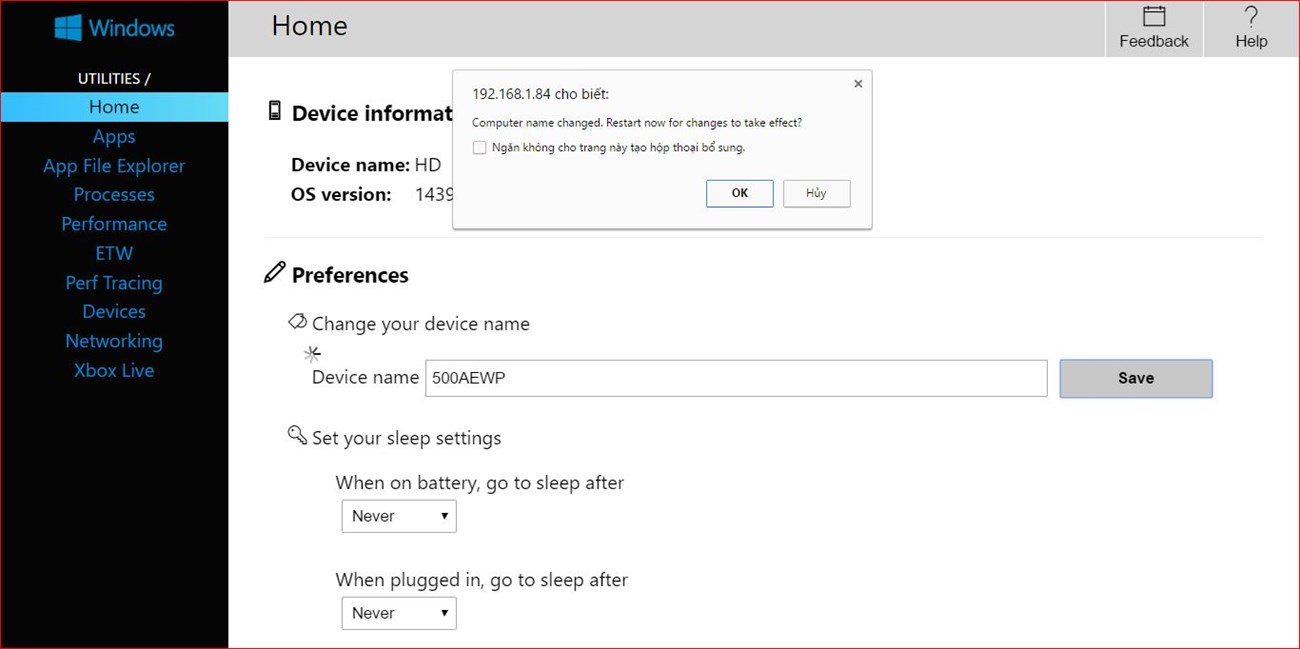Navigate to Xbox Live
This screenshot has width=1300, height=649.
pos(114,370)
